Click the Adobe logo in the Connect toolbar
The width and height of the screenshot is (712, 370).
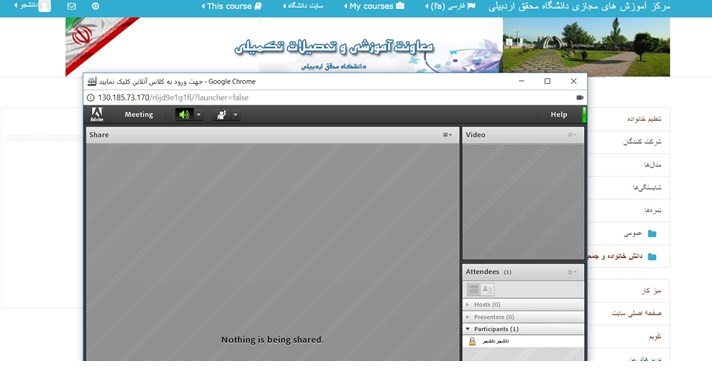pos(97,114)
